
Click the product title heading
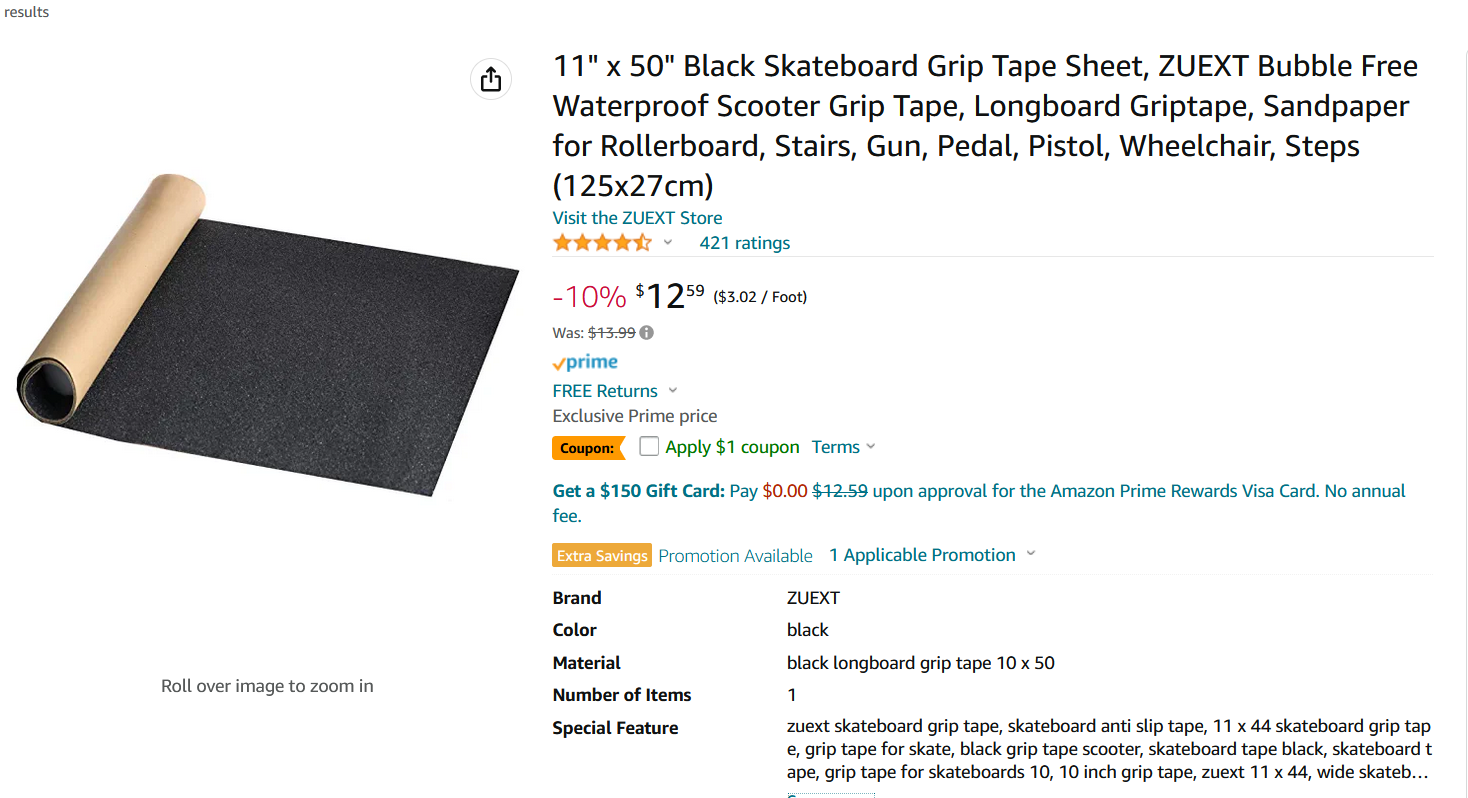pyautogui.click(x=984, y=126)
